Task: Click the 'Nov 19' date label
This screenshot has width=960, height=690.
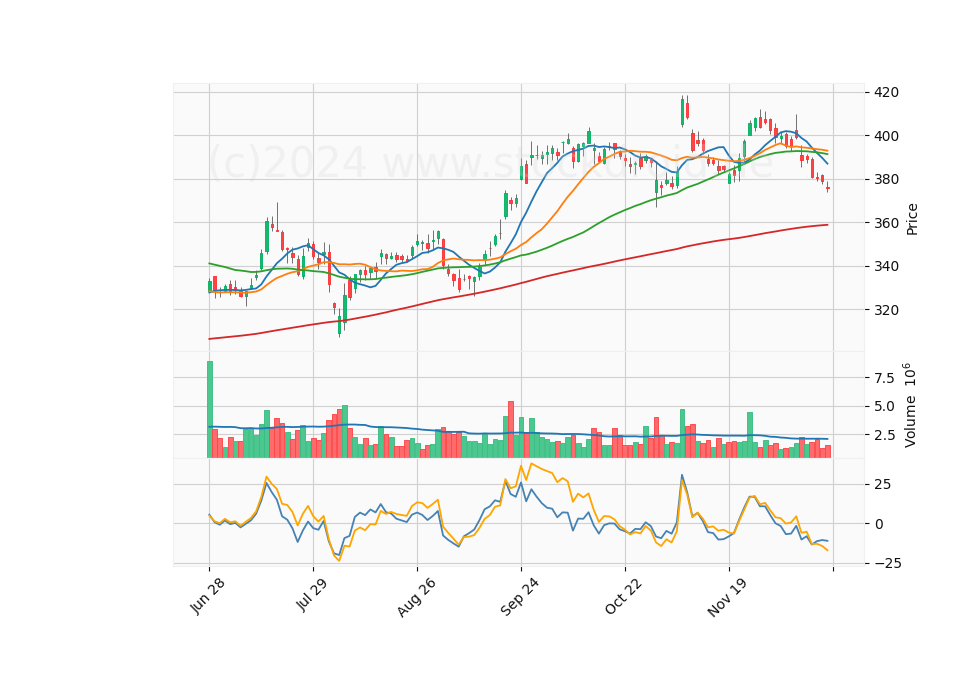Action: pyautogui.click(x=727, y=597)
